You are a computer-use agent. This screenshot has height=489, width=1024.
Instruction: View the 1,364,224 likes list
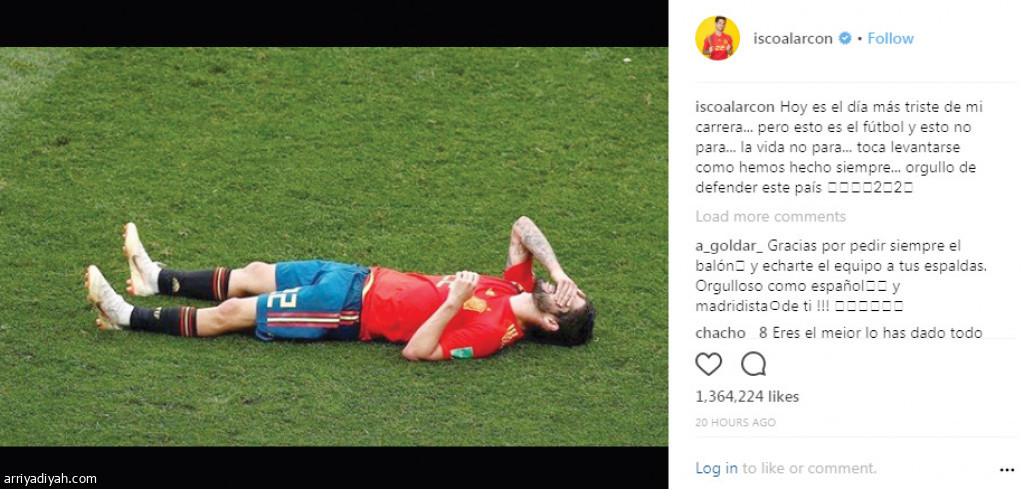746,396
